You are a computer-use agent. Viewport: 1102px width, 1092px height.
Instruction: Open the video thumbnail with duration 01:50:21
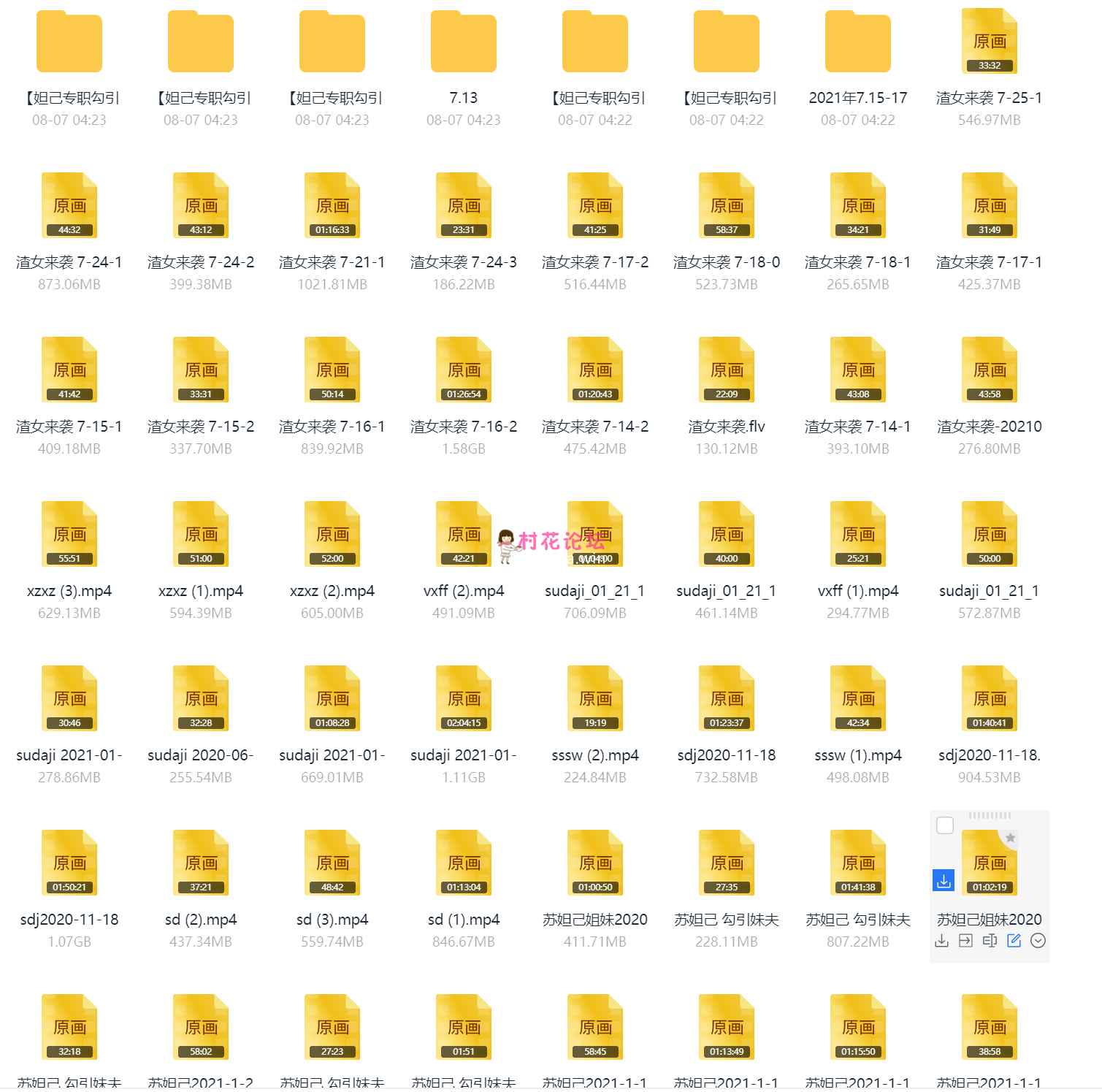(69, 863)
